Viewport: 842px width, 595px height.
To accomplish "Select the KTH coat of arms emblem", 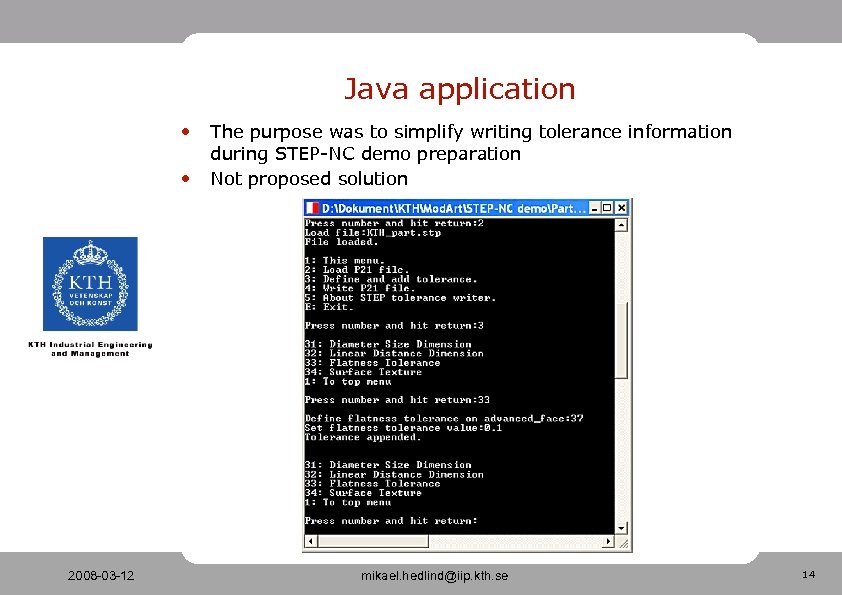I will point(90,283).
